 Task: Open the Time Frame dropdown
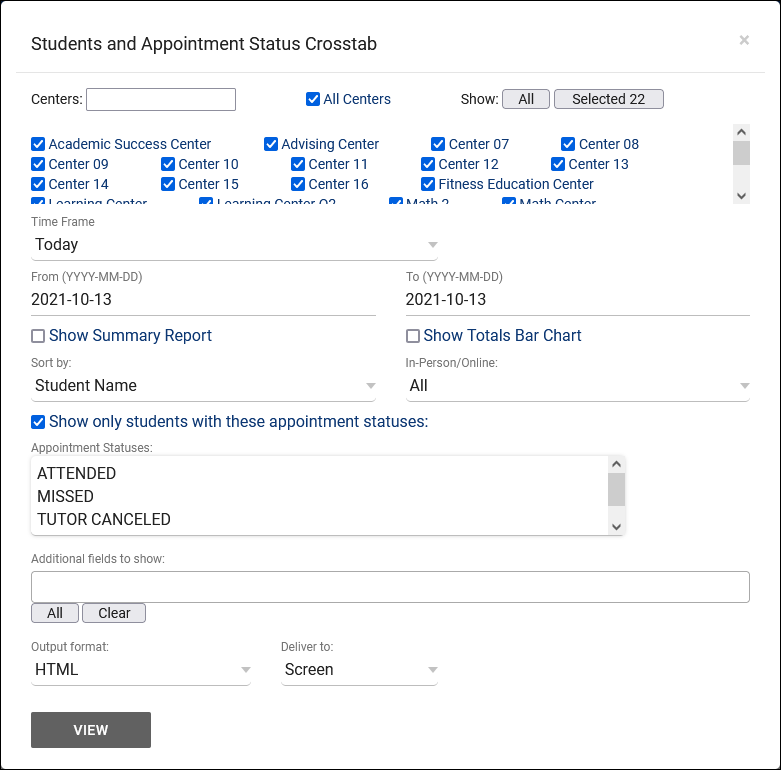pos(235,244)
